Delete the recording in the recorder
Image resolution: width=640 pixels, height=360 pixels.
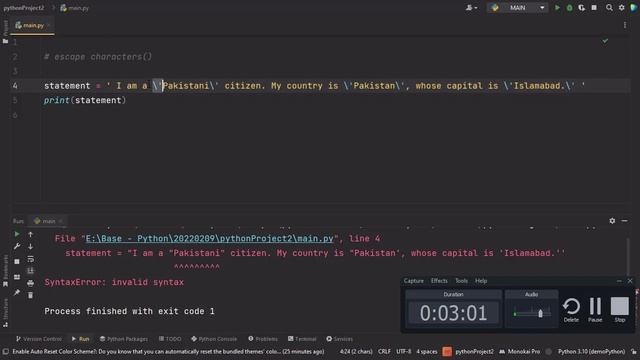(571, 310)
